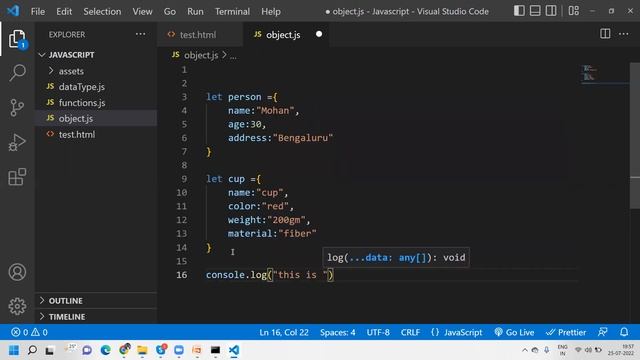Open the Explorer view in the activity bar
640x360 pixels.
pos(17,39)
